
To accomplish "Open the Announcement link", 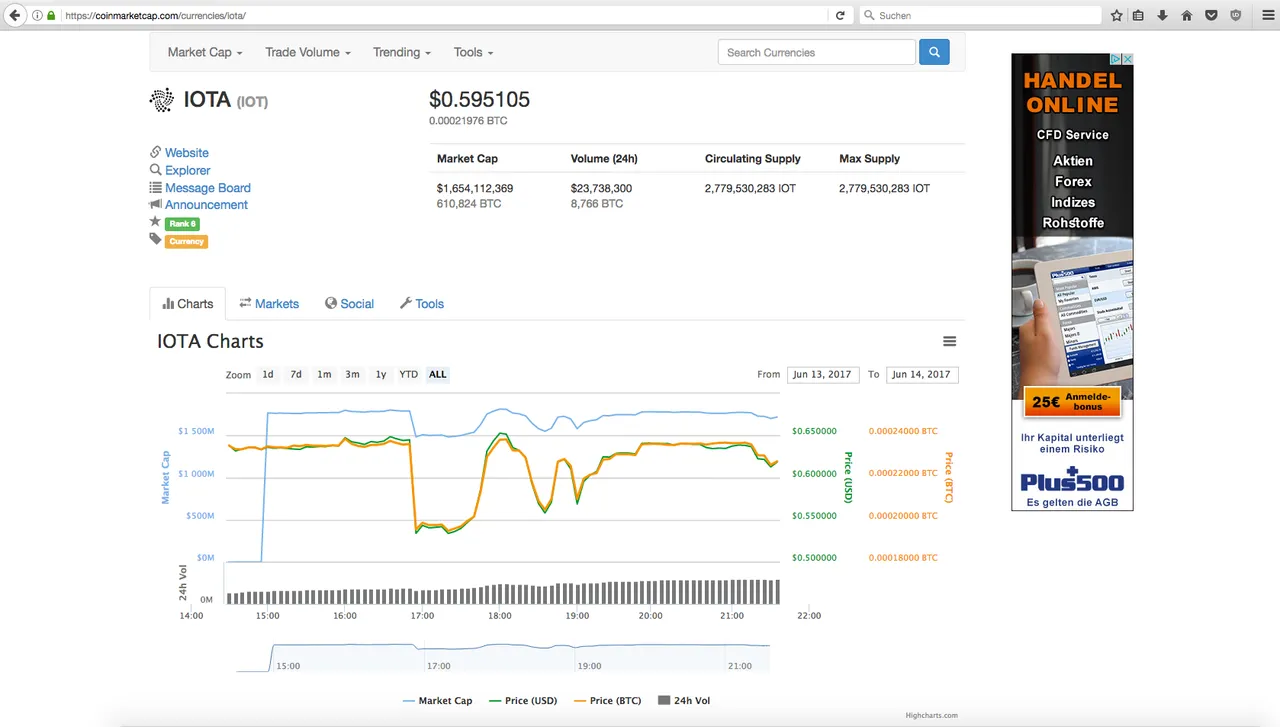I will coord(206,205).
